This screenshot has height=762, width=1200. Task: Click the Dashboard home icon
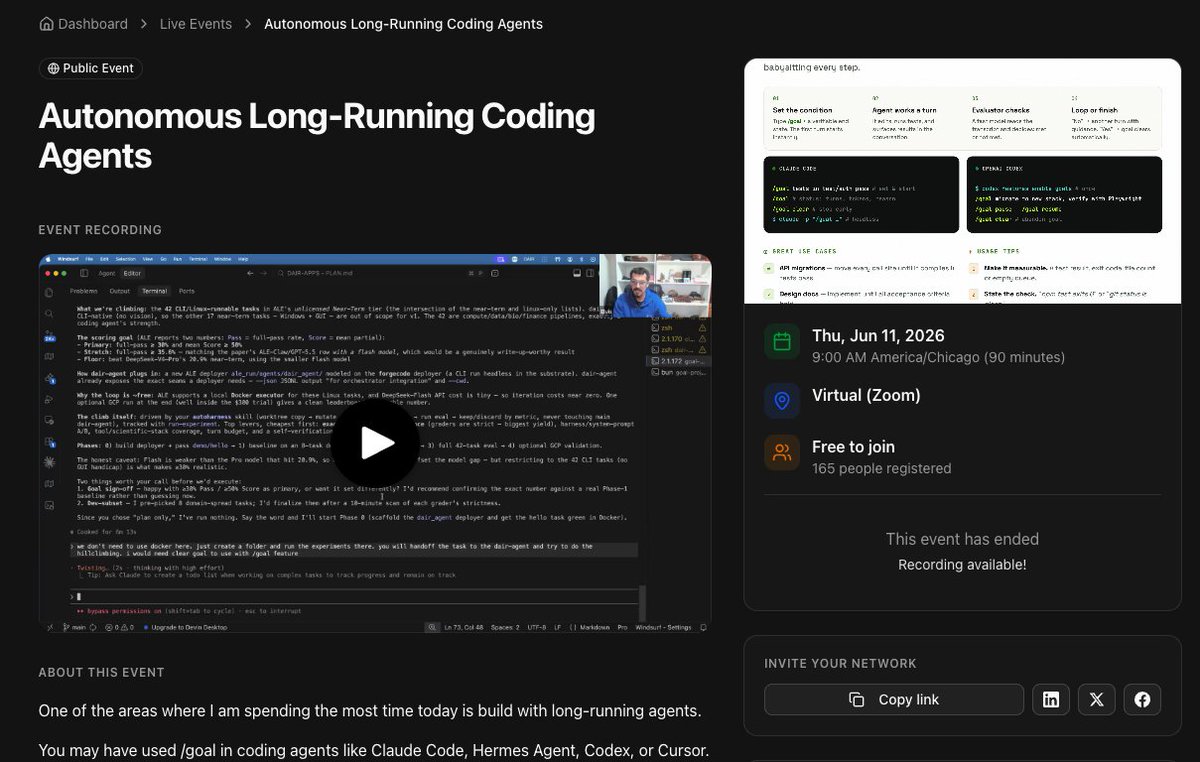point(46,24)
